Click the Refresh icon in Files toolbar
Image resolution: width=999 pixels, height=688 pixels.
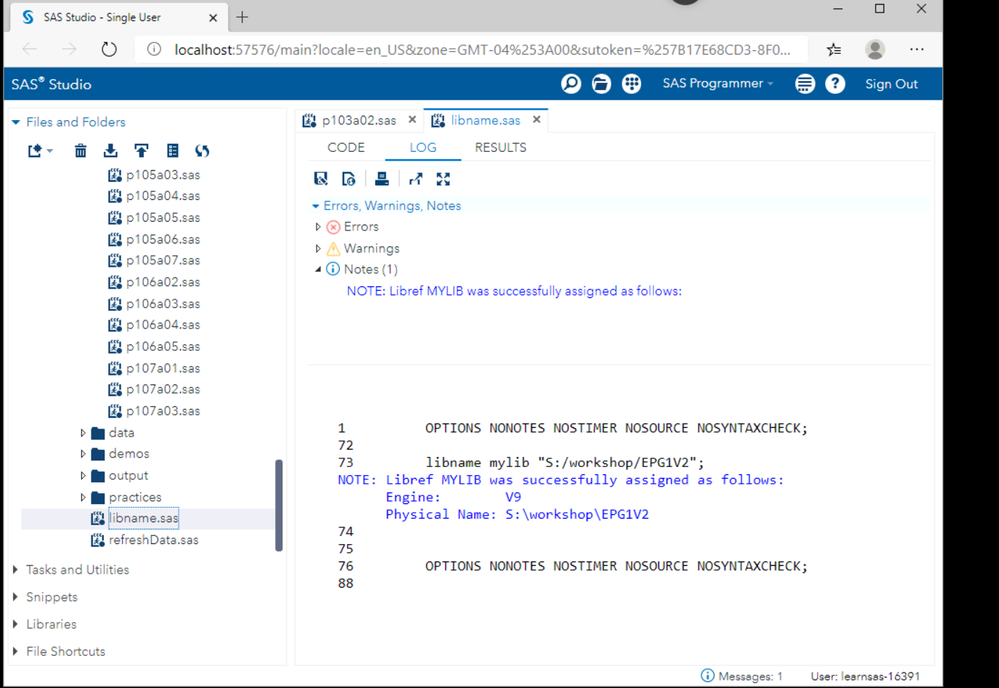[x=203, y=151]
